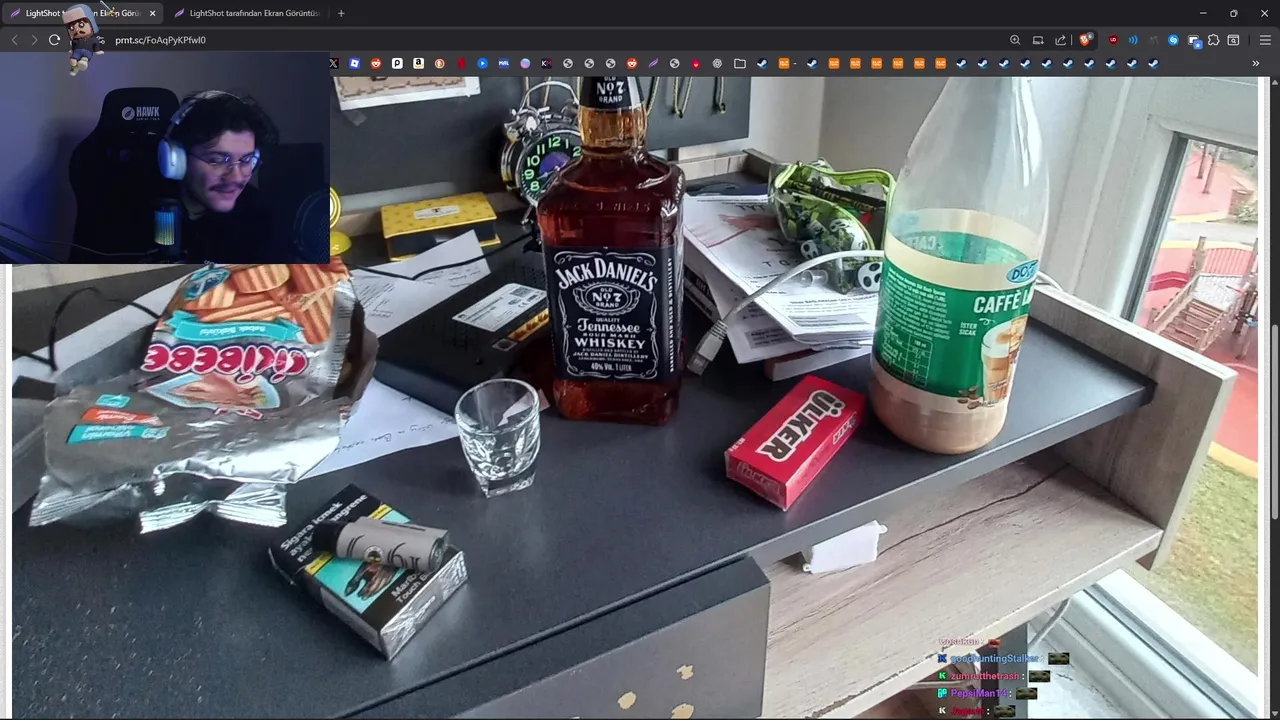
Task: Click the screenshot tool icon in toolbar
Action: 1194,40
